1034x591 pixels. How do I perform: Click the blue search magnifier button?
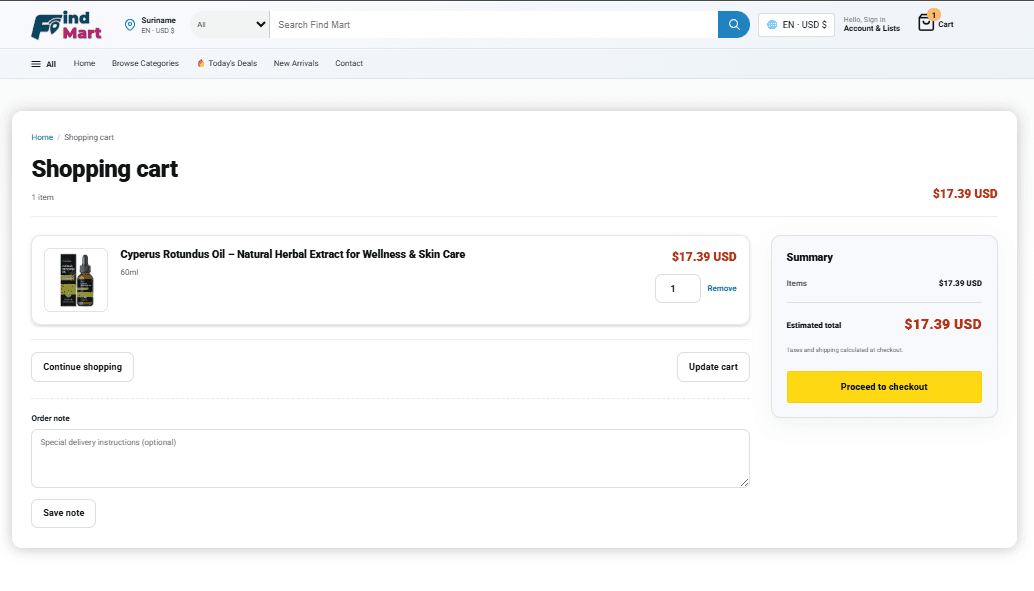733,24
